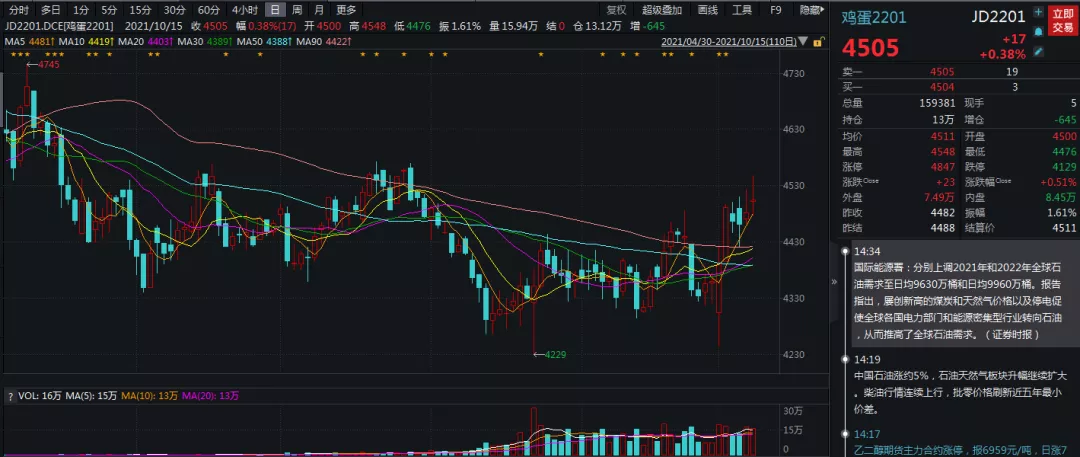1080x457 pixels.
Task: Open the 更多 timeframes dropdown
Action: click(x=346, y=9)
